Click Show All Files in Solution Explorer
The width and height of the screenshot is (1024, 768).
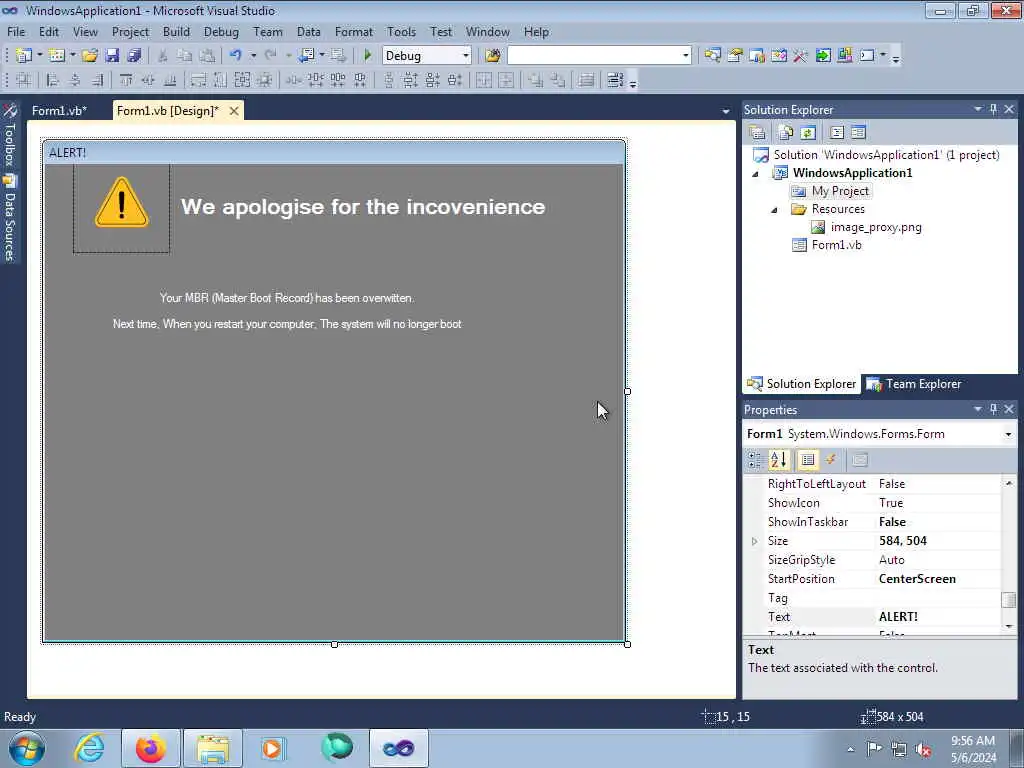[786, 133]
